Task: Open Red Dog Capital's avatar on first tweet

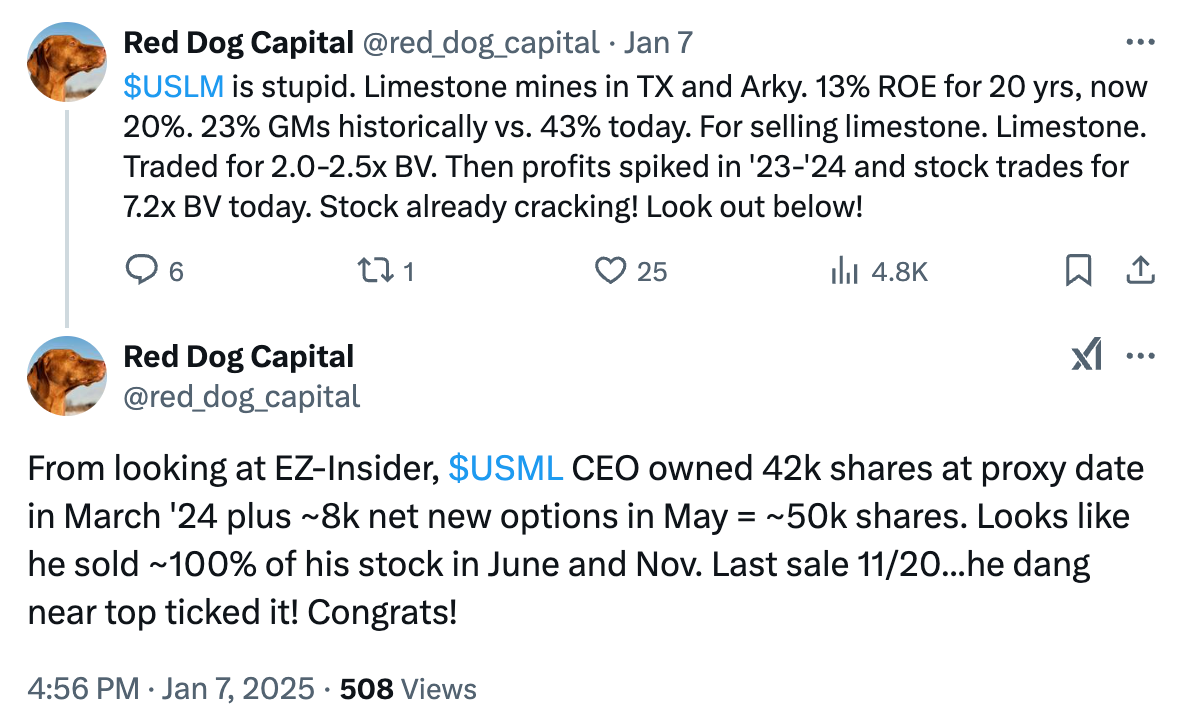Action: point(67,62)
